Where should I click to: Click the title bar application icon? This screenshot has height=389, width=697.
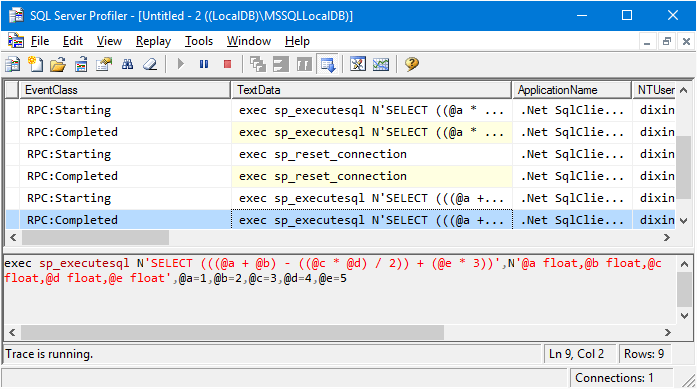coord(16,16)
